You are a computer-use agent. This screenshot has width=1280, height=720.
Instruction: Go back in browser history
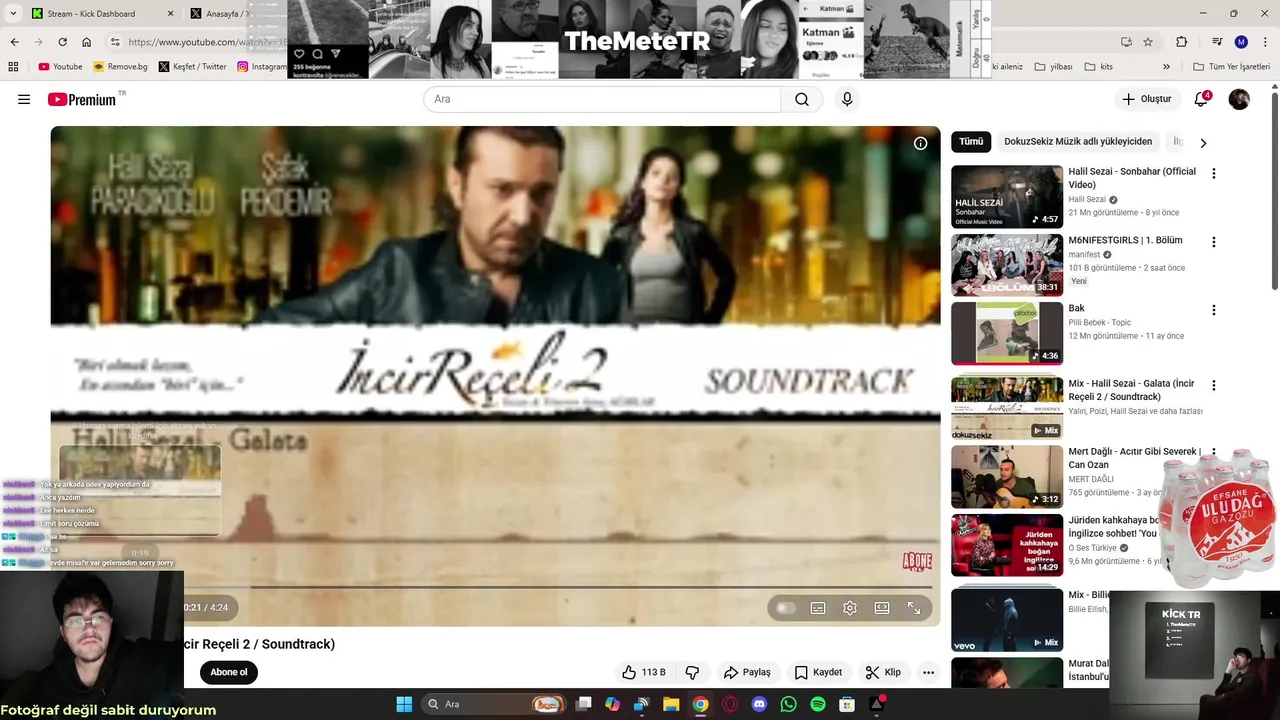tap(14, 42)
